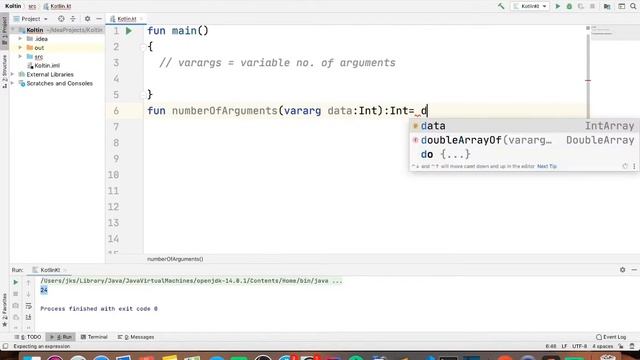Choose 'do {...}' completion suggestion
Viewport: 640px width, 360px height.
coord(524,154)
